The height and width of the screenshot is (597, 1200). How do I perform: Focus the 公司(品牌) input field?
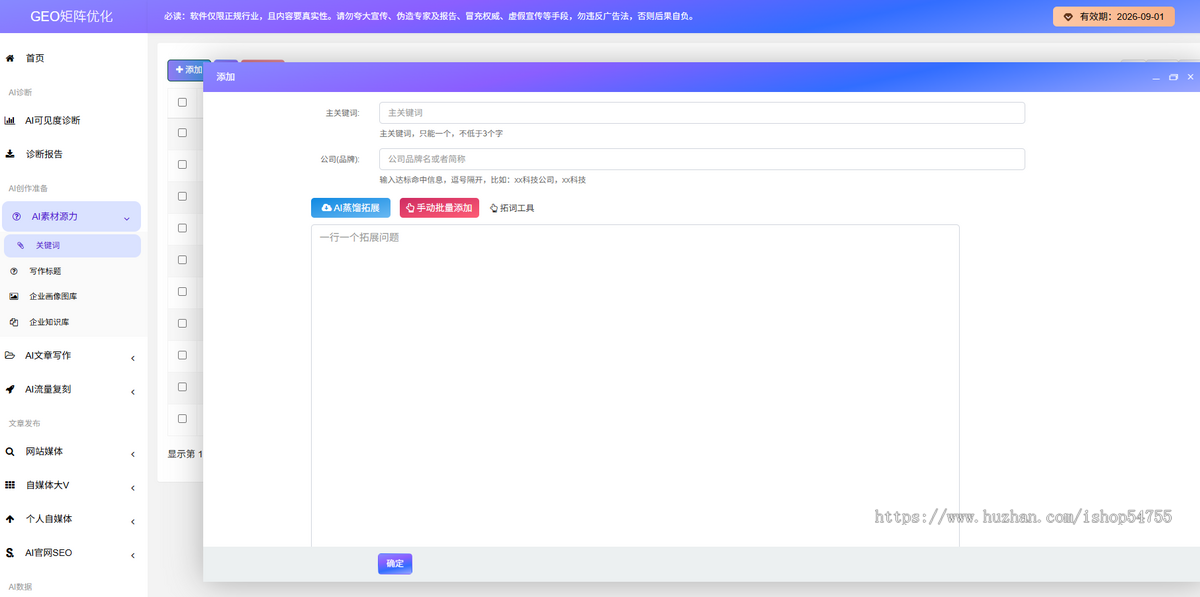pos(702,159)
